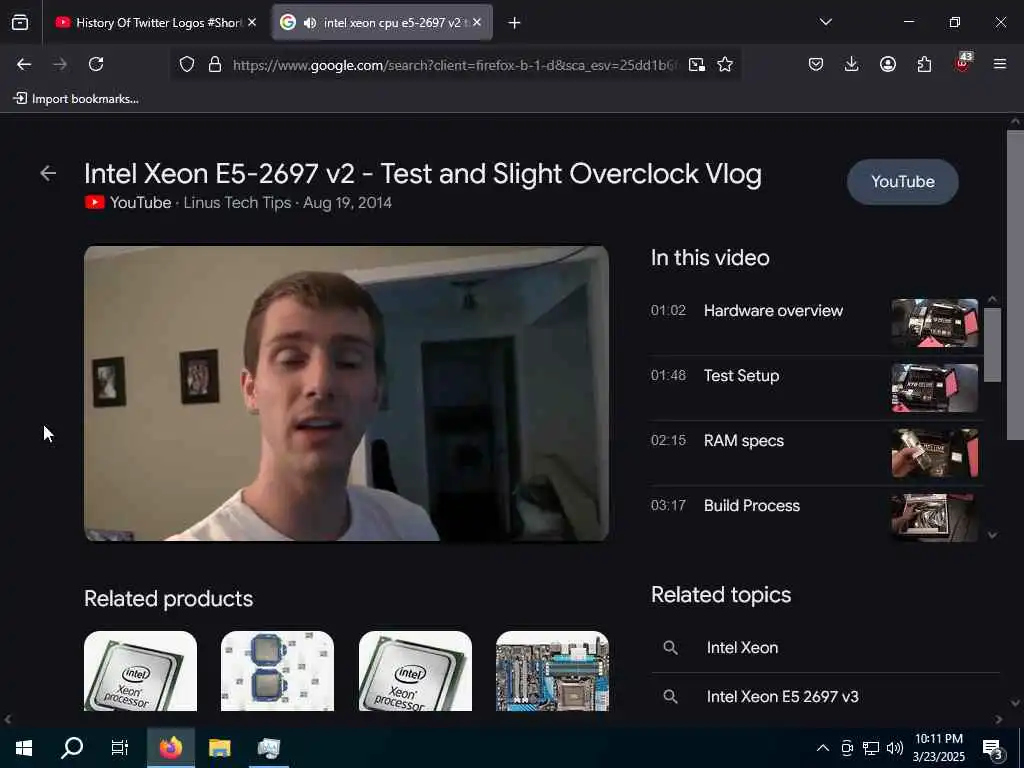This screenshot has height=768, width=1024.
Task: Click chapter list scroll-up arrow
Action: [x=992, y=299]
